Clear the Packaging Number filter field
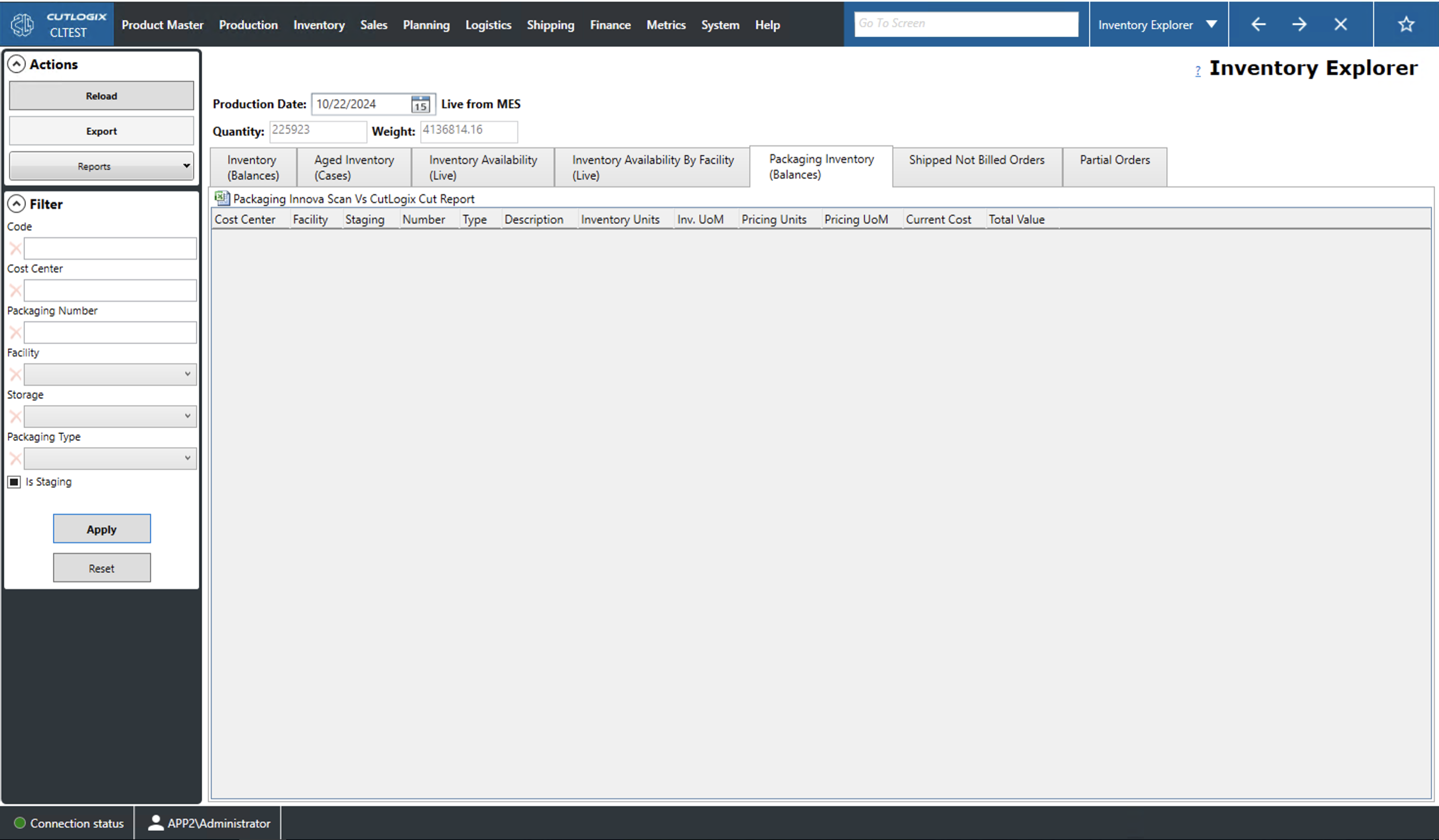The image size is (1439, 840). pos(15,331)
